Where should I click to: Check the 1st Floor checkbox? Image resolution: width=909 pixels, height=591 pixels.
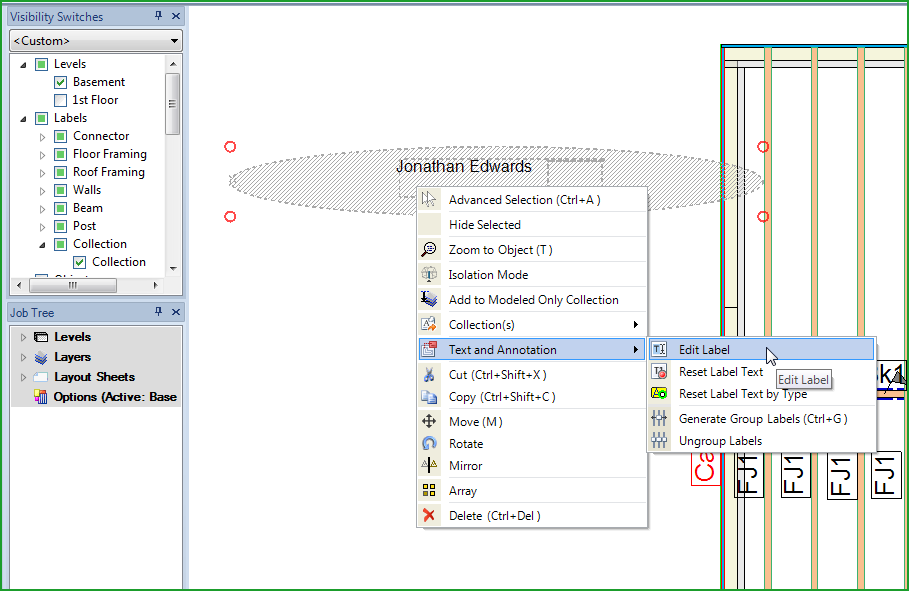click(x=61, y=100)
